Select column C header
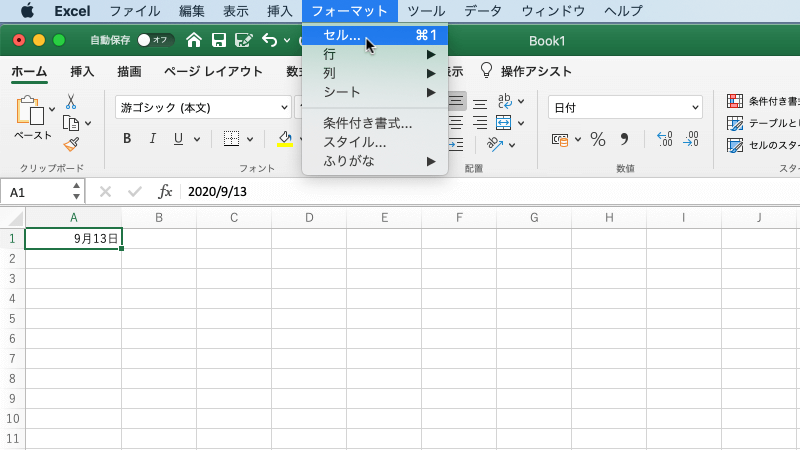 pyautogui.click(x=234, y=218)
